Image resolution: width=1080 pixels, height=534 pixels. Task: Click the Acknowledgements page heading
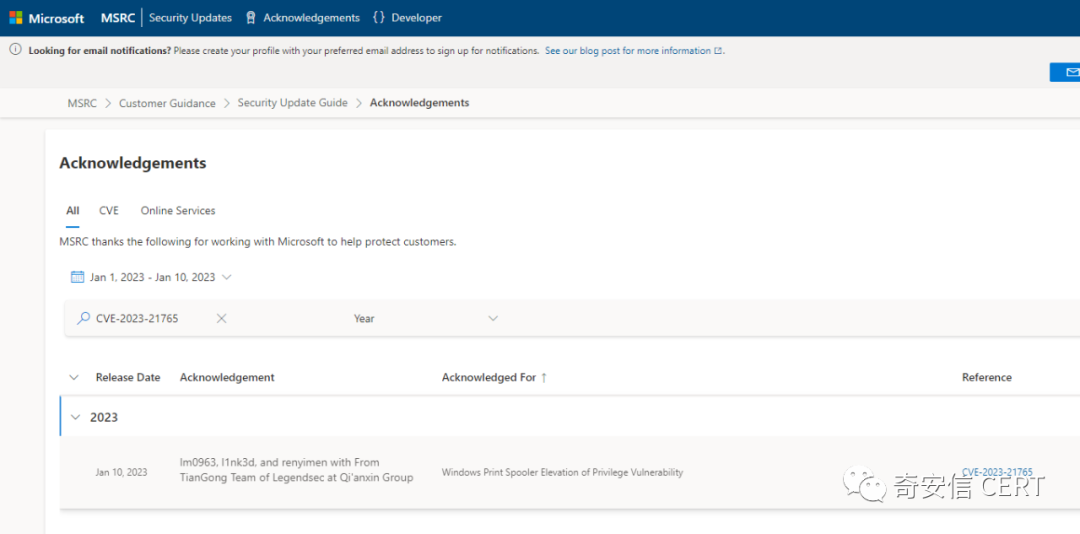pyautogui.click(x=133, y=163)
